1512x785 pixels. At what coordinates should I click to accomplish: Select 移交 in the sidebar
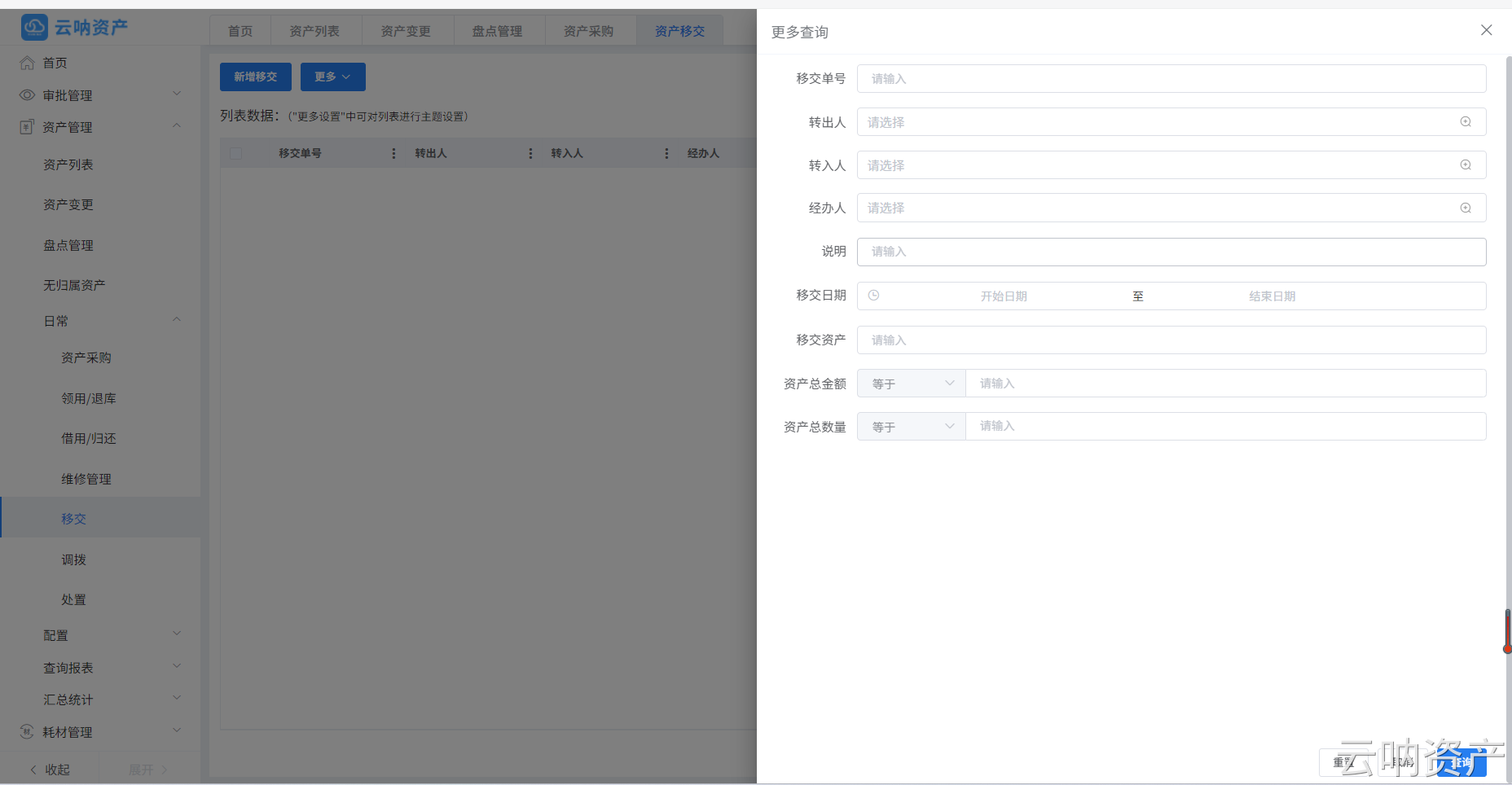coord(100,519)
